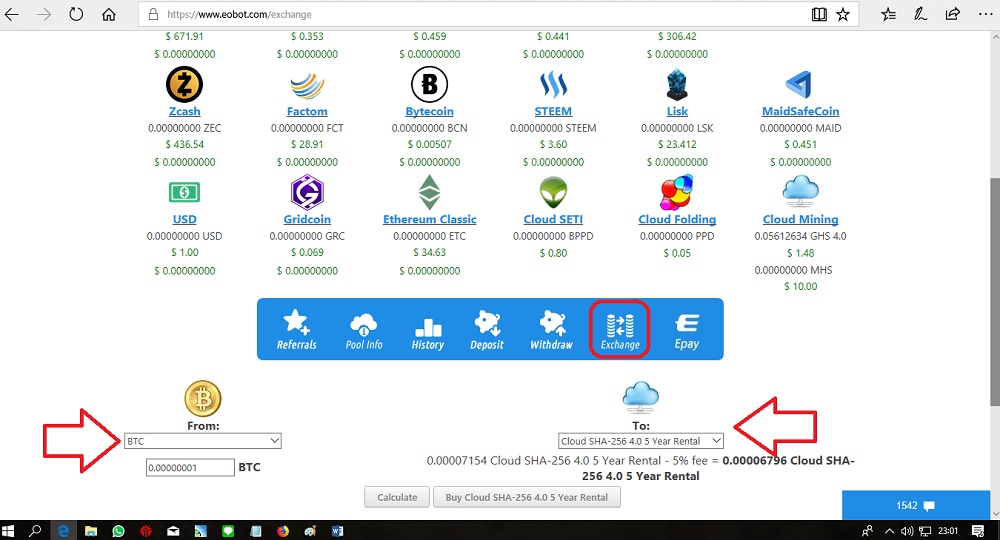Open the Epay icon in blue toolbar

click(687, 331)
